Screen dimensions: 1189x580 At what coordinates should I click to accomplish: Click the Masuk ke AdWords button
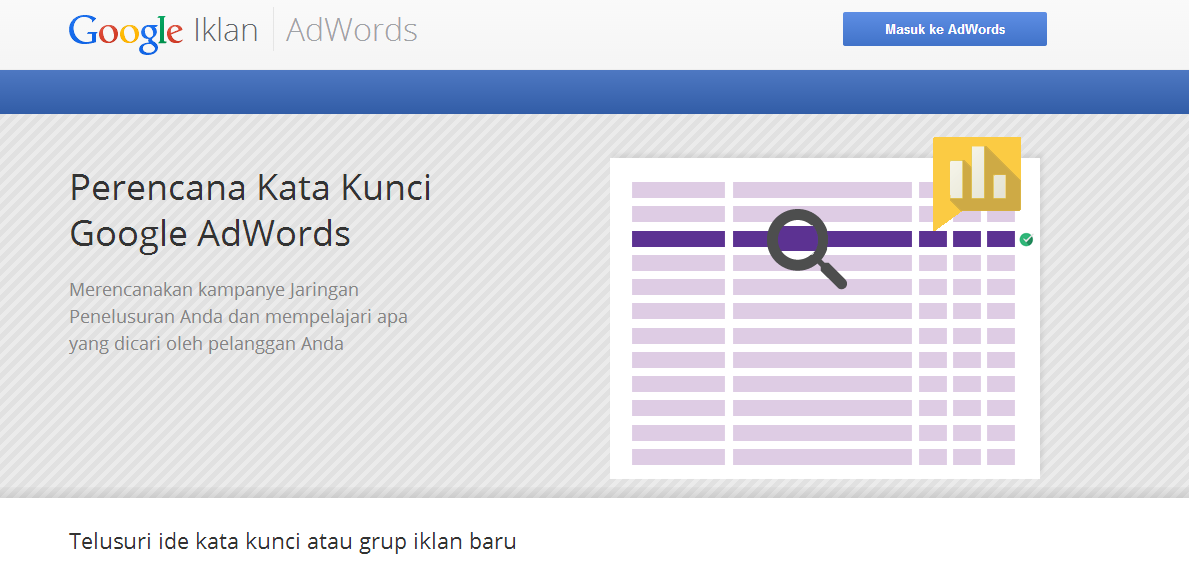(945, 30)
